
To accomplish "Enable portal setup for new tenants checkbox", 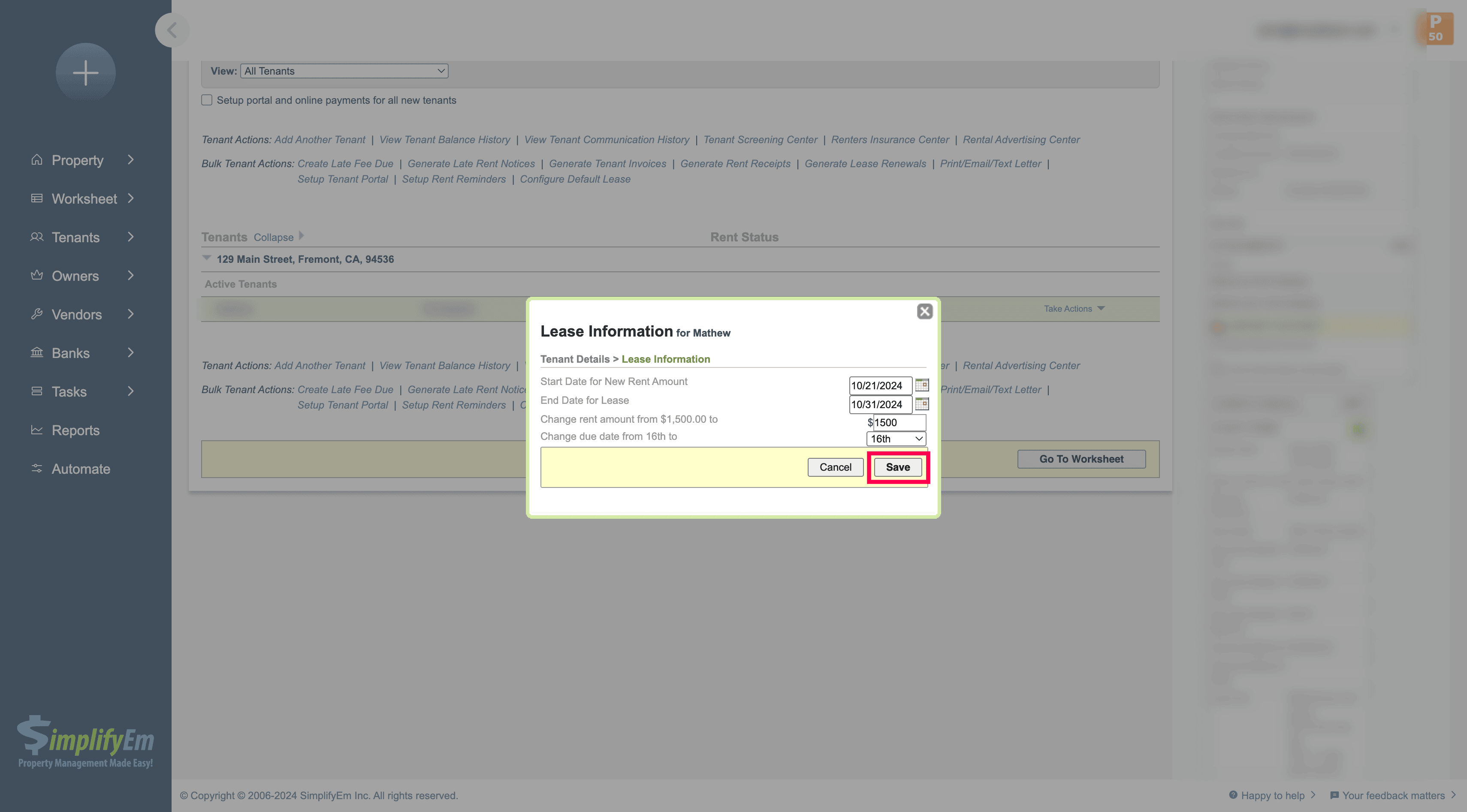I will (207, 100).
